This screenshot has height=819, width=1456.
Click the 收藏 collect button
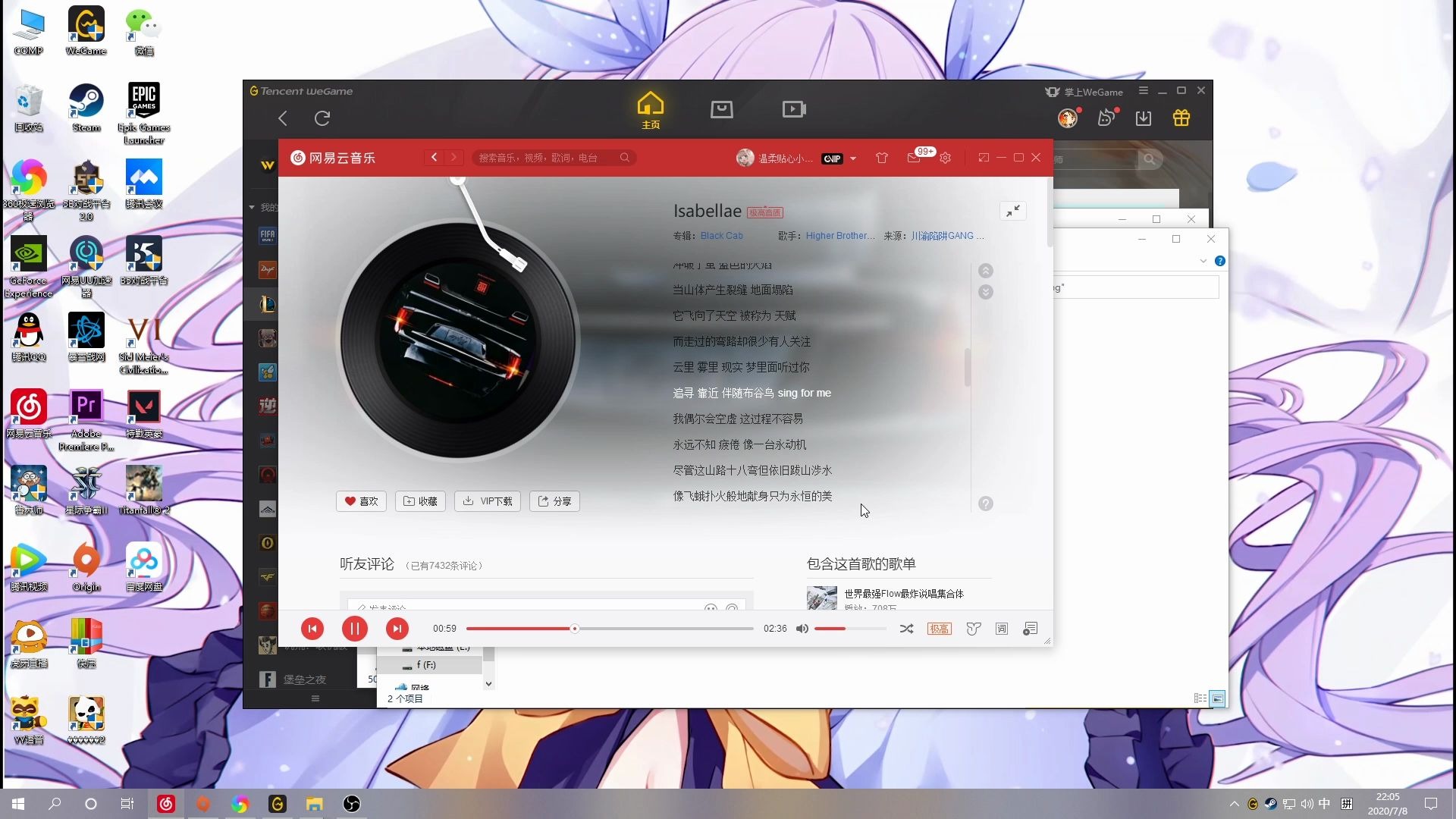coord(420,501)
